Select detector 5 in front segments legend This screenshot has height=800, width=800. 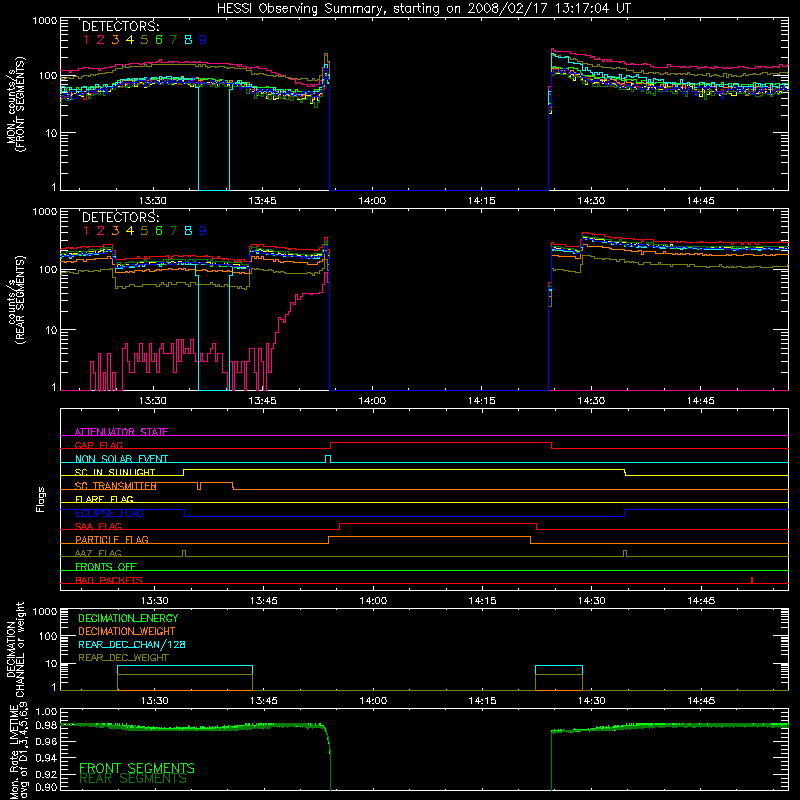pos(144,40)
